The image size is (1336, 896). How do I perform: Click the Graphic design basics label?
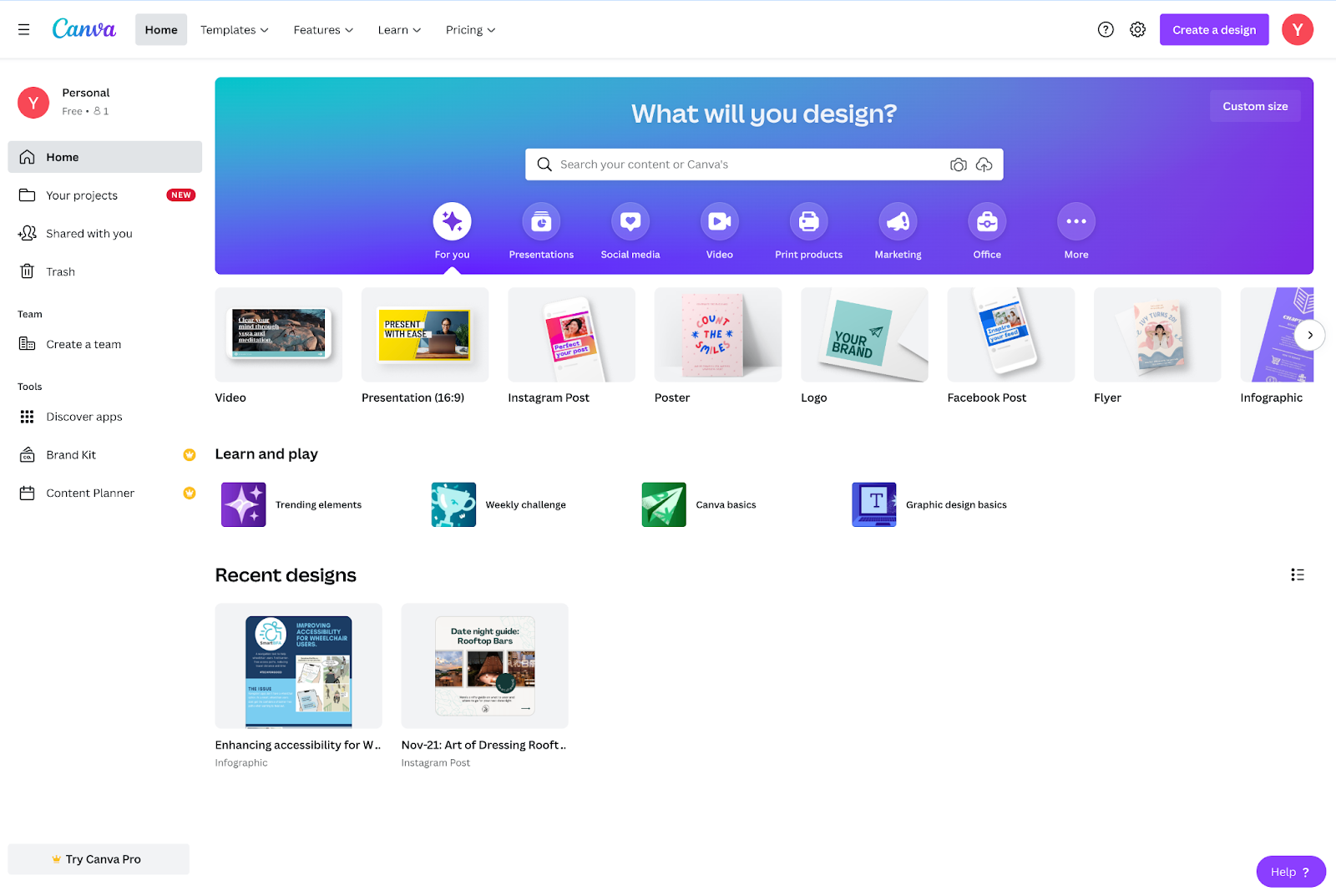(956, 505)
